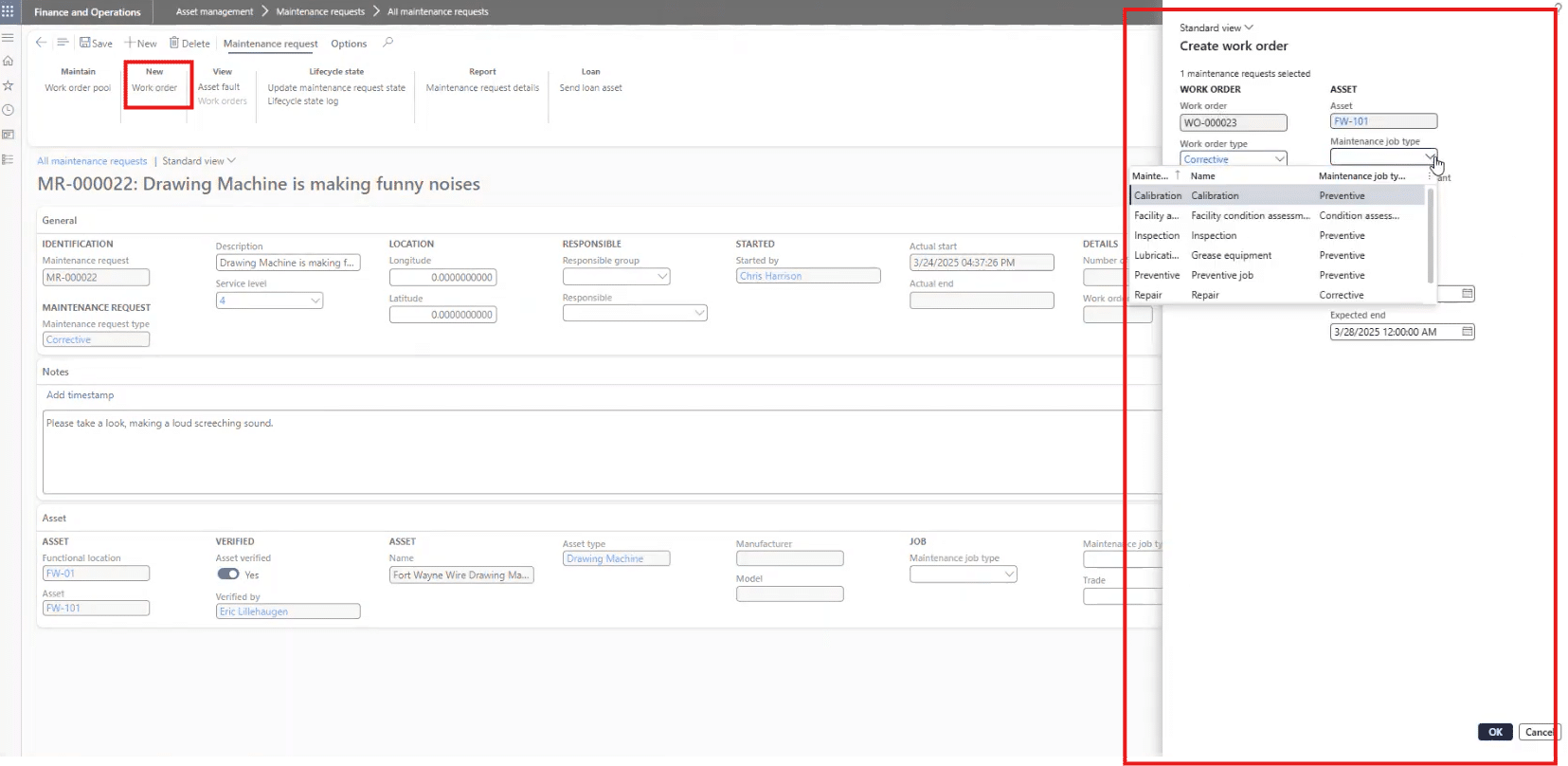Screen dimensions: 1568x766
Task: Open calendar picker for Expected end
Action: 1467,332
